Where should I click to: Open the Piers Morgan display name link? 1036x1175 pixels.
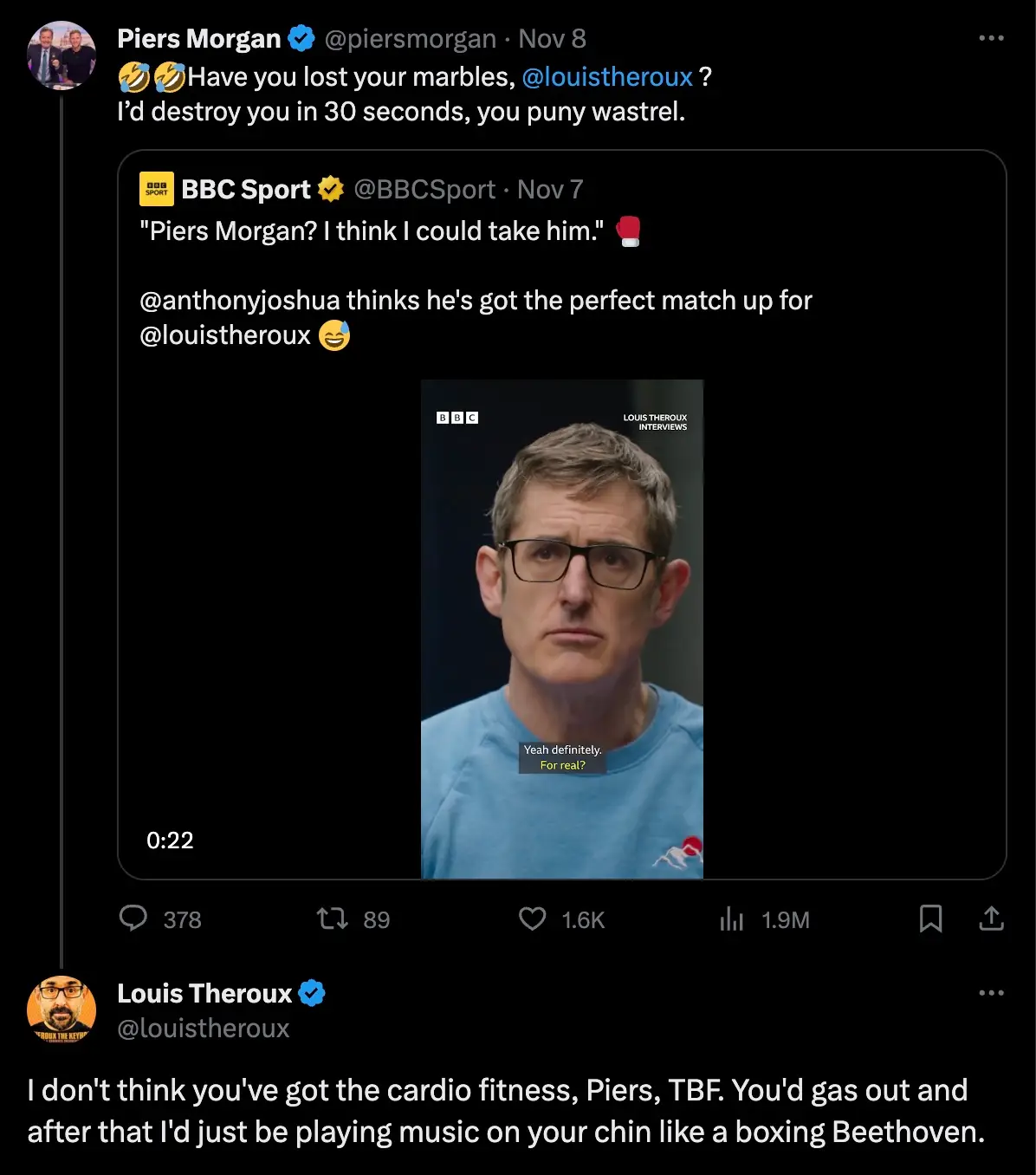(199, 39)
